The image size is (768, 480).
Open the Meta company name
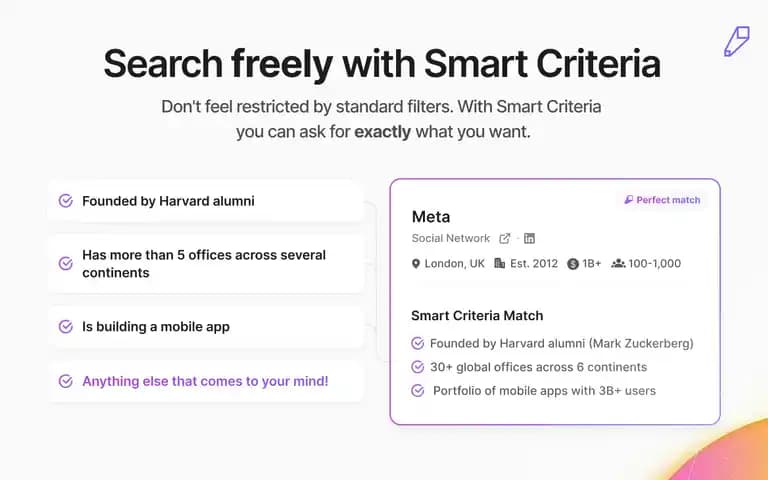click(431, 216)
